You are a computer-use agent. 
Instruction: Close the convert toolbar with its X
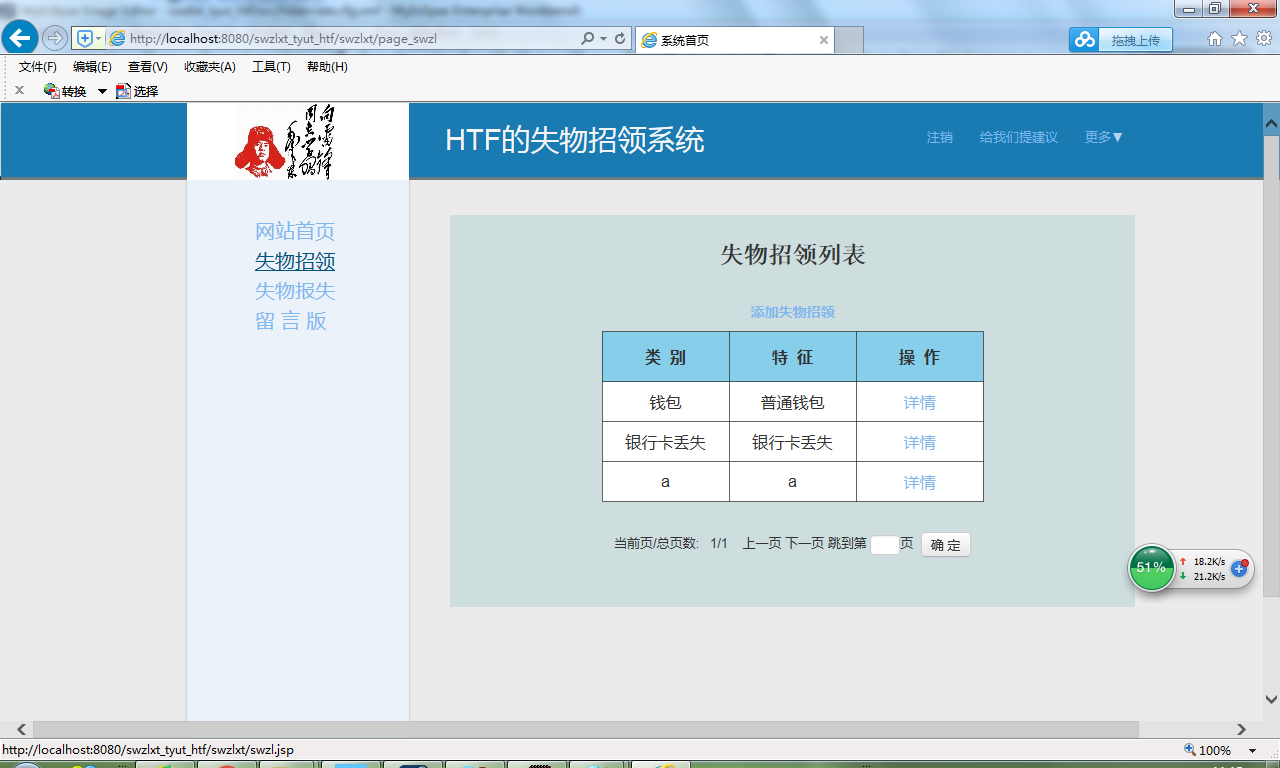pyautogui.click(x=19, y=90)
